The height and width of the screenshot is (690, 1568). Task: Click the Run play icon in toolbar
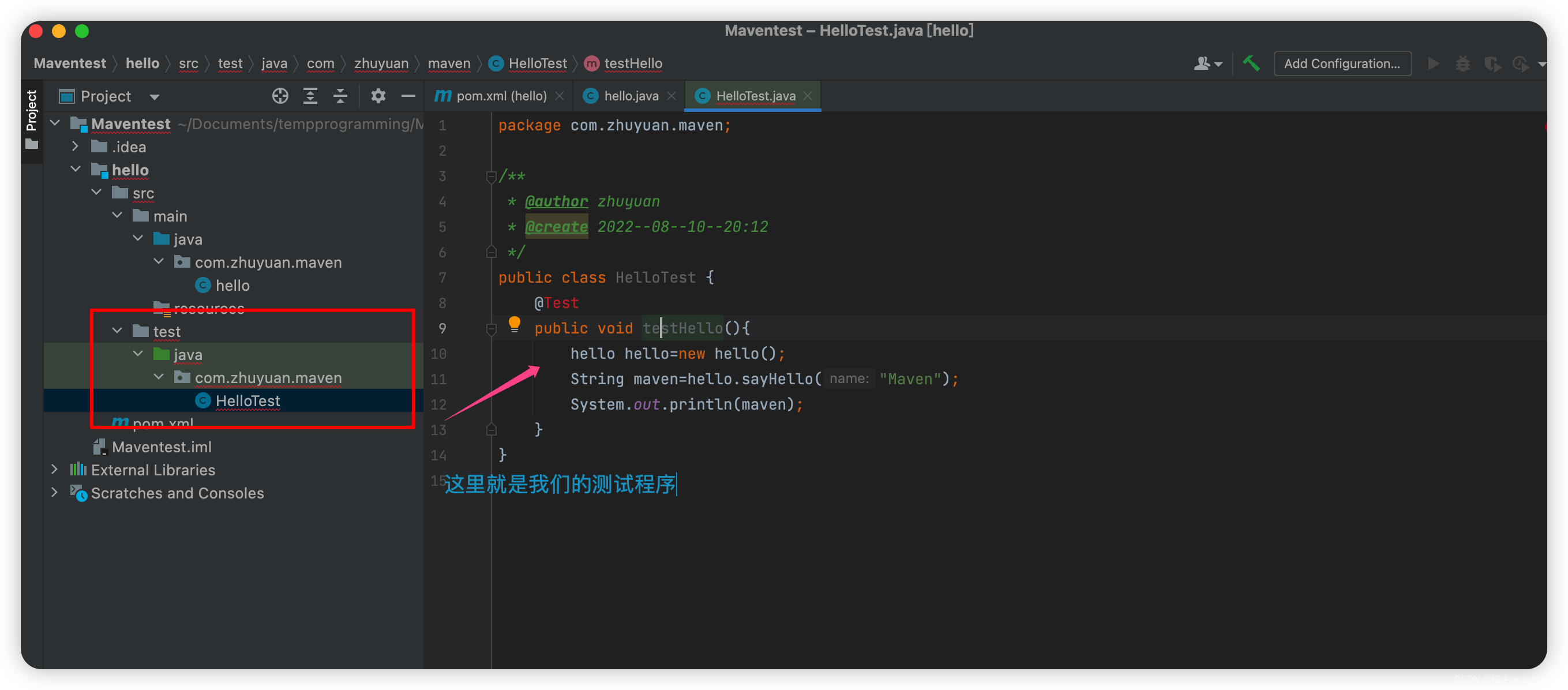click(x=1434, y=63)
